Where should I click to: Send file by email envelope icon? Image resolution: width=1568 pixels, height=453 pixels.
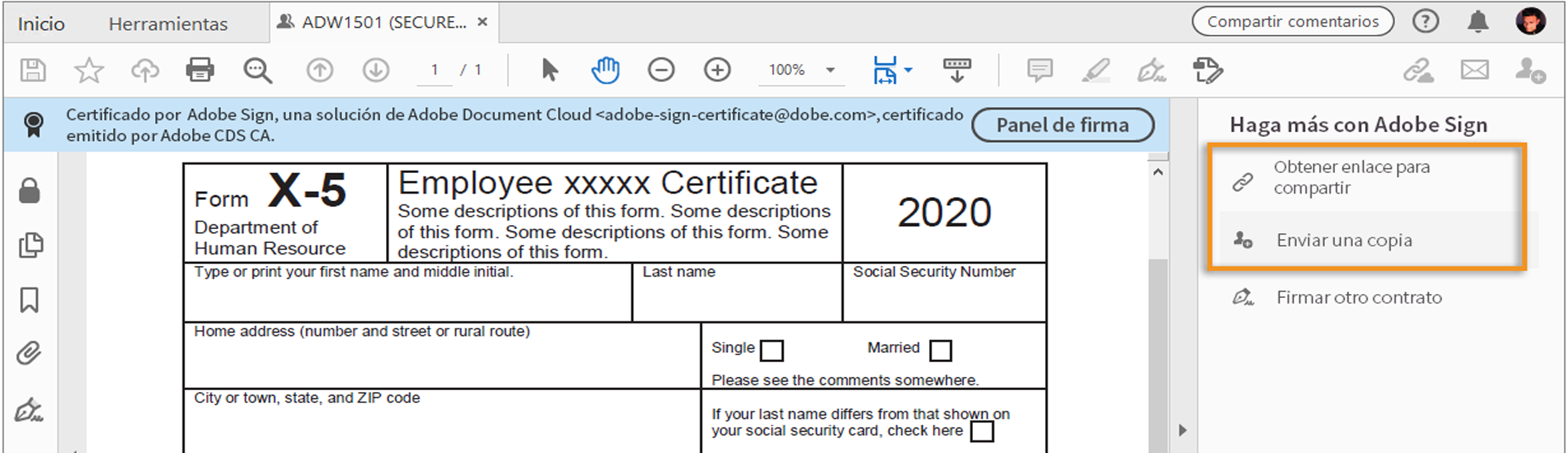pyautogui.click(x=1475, y=70)
